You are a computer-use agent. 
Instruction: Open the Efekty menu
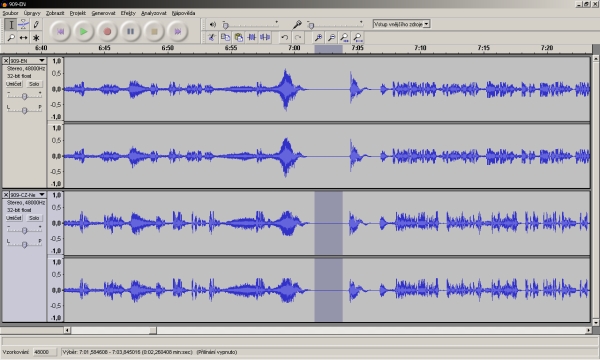click(128, 13)
